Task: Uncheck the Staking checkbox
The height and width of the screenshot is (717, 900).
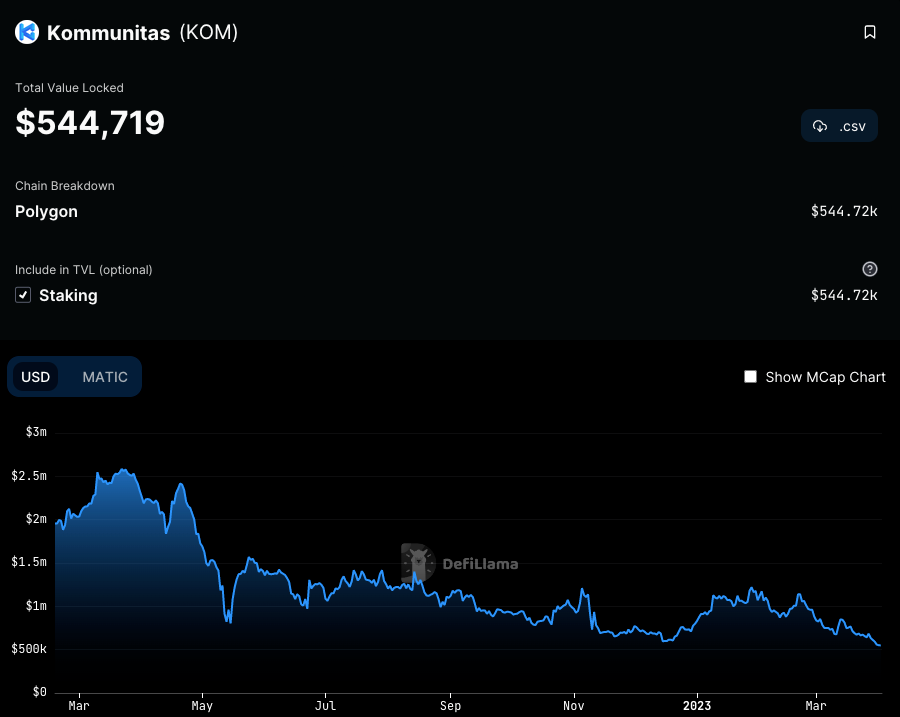Action: 23,295
